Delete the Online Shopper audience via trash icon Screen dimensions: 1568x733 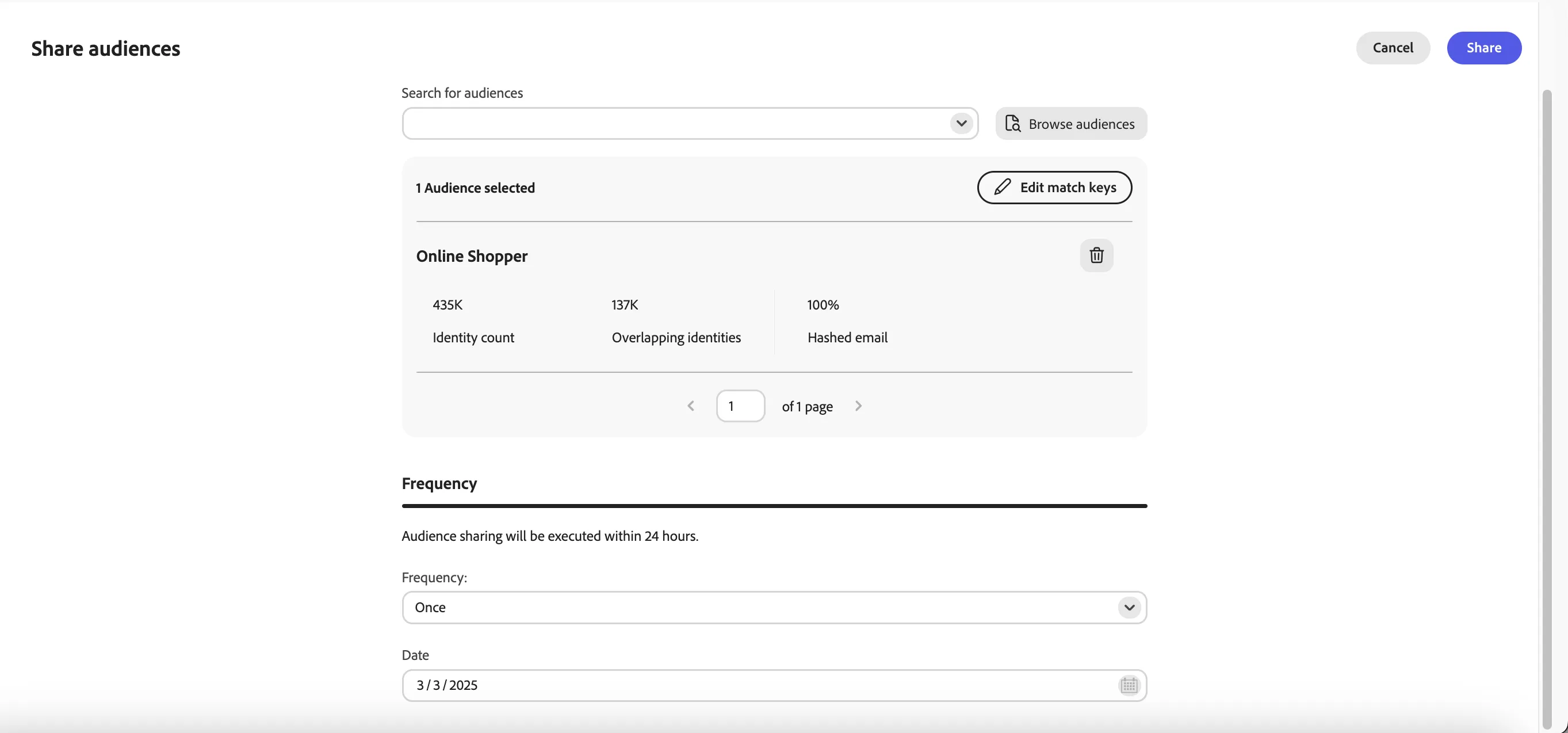point(1096,255)
